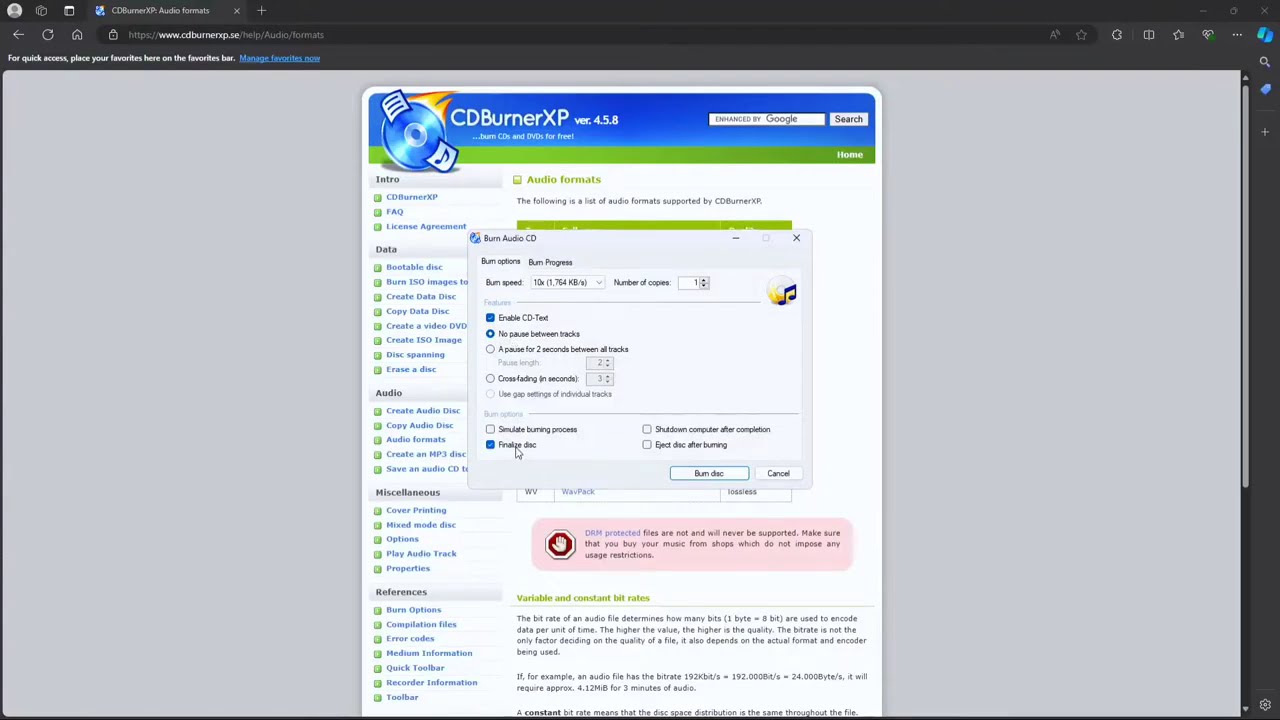Click the cross-fading seconds spinner
Screen dimensions: 1280x720
(607, 379)
